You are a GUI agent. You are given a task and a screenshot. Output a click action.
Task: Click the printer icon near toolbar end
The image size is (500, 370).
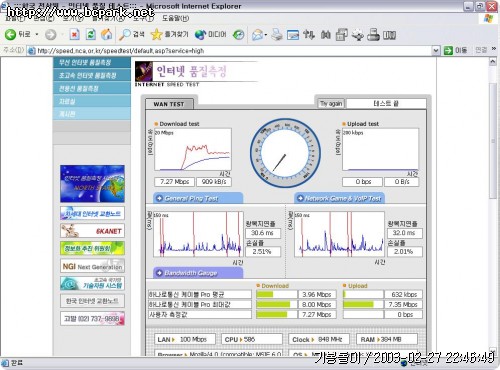point(373,34)
